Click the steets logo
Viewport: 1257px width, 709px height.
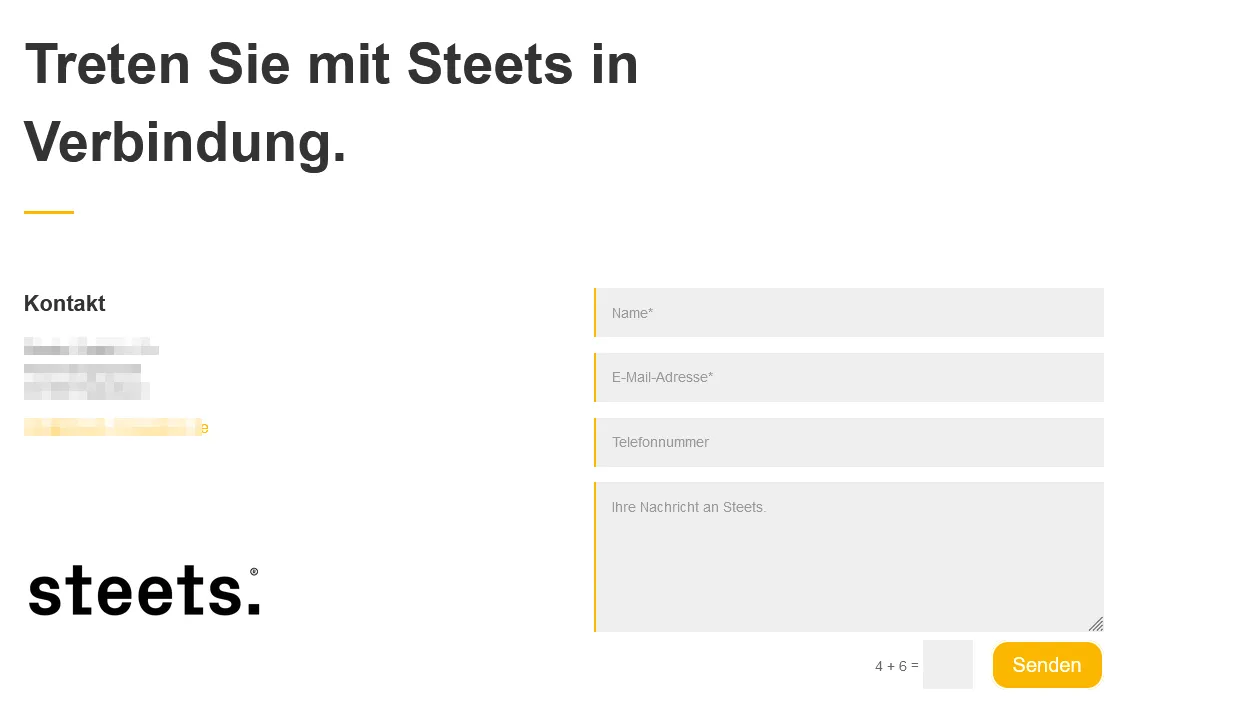[x=144, y=591]
